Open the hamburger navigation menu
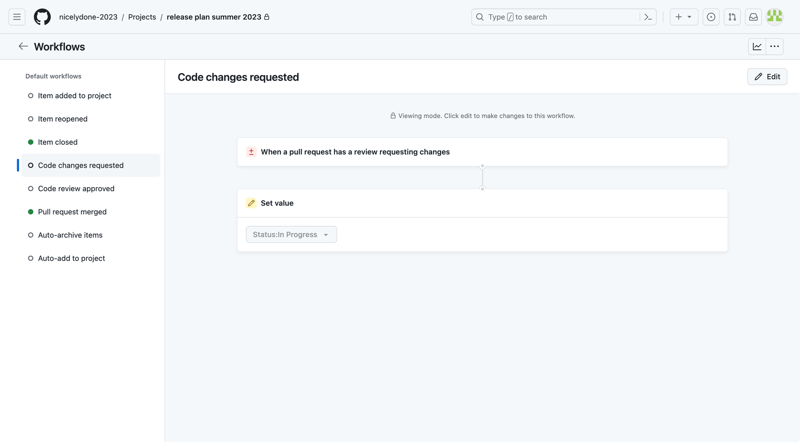Screen dimensions: 800x442 [x=17, y=17]
